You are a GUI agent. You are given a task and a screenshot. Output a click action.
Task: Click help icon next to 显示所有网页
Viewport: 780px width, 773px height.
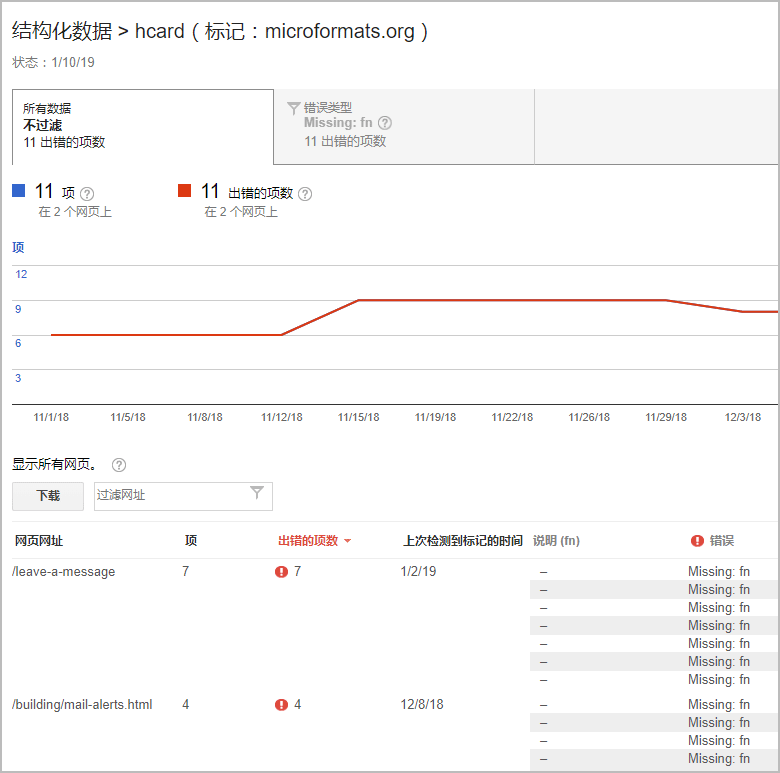point(119,465)
